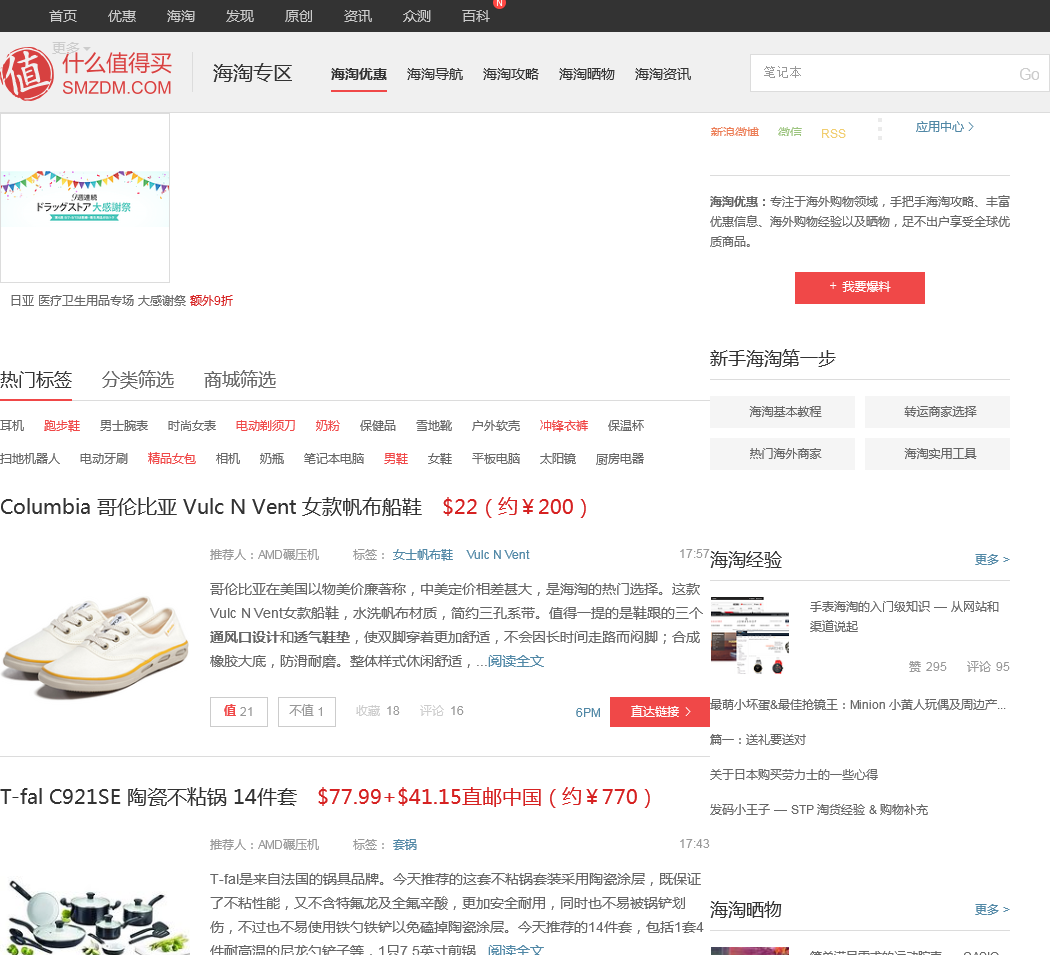The height and width of the screenshot is (955, 1050).
Task: Select the 海淘晒物 section tab
Action: point(587,74)
